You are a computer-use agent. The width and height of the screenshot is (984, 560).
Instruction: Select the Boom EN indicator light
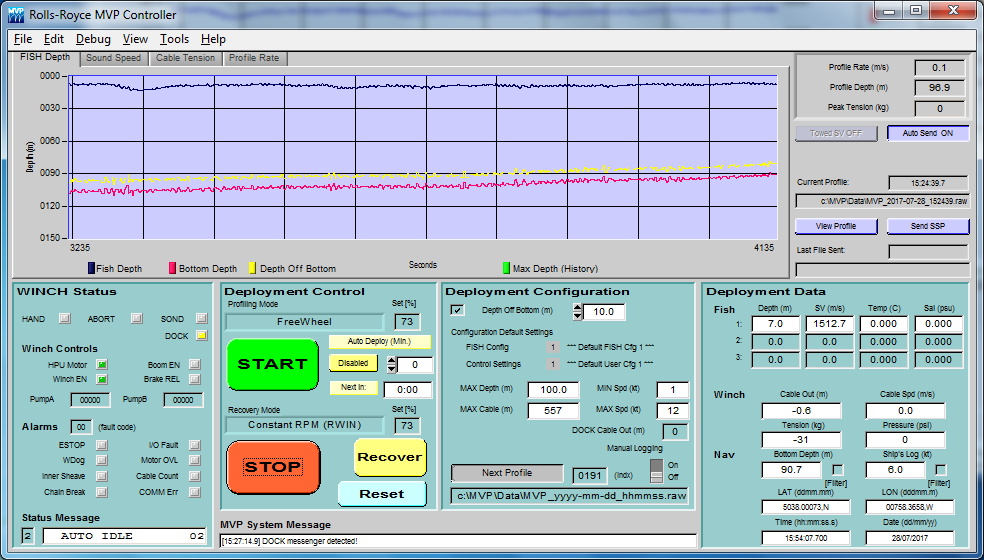tap(194, 364)
